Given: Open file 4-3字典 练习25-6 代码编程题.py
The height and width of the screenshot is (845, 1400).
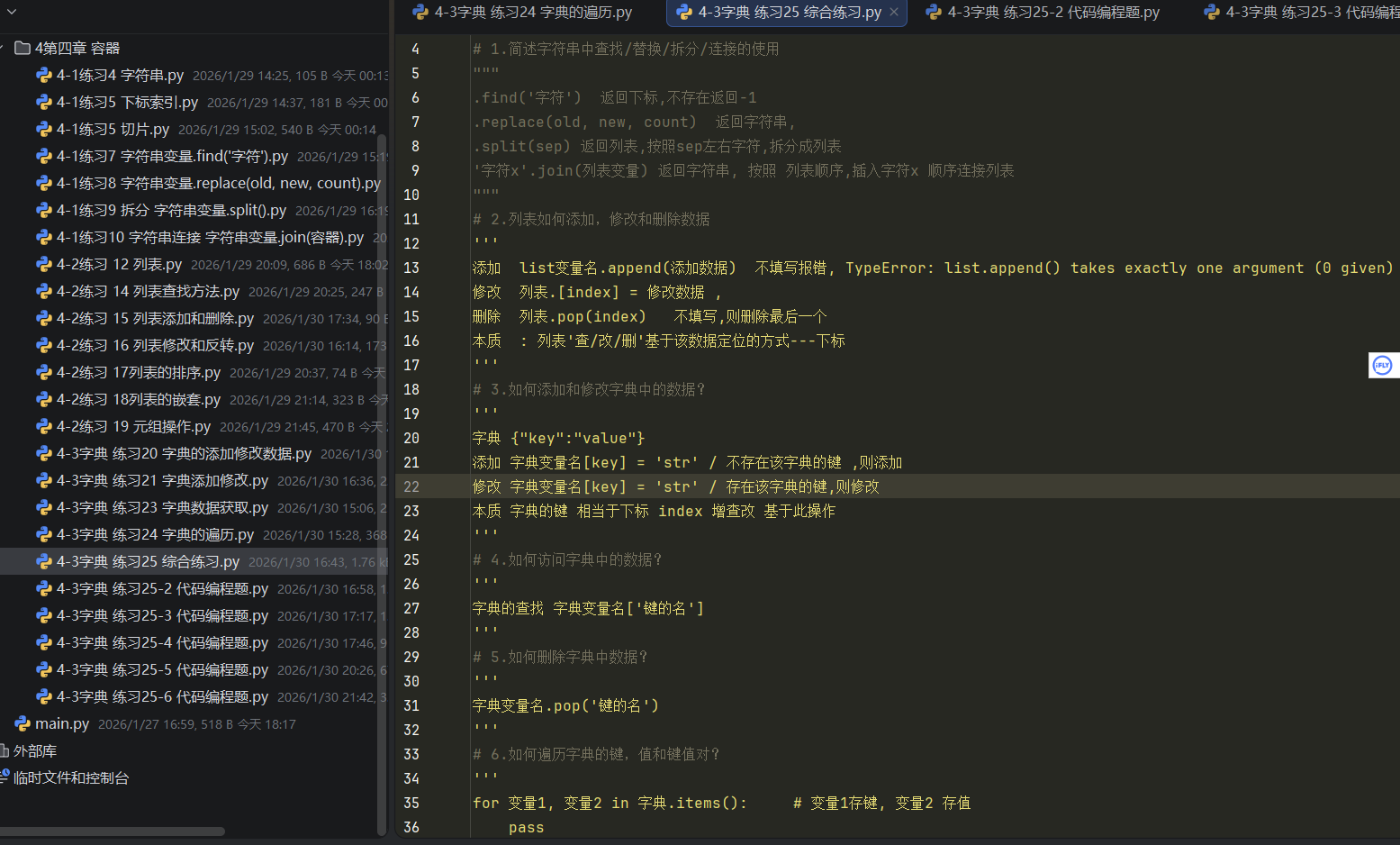Looking at the screenshot, I should tap(162, 696).
